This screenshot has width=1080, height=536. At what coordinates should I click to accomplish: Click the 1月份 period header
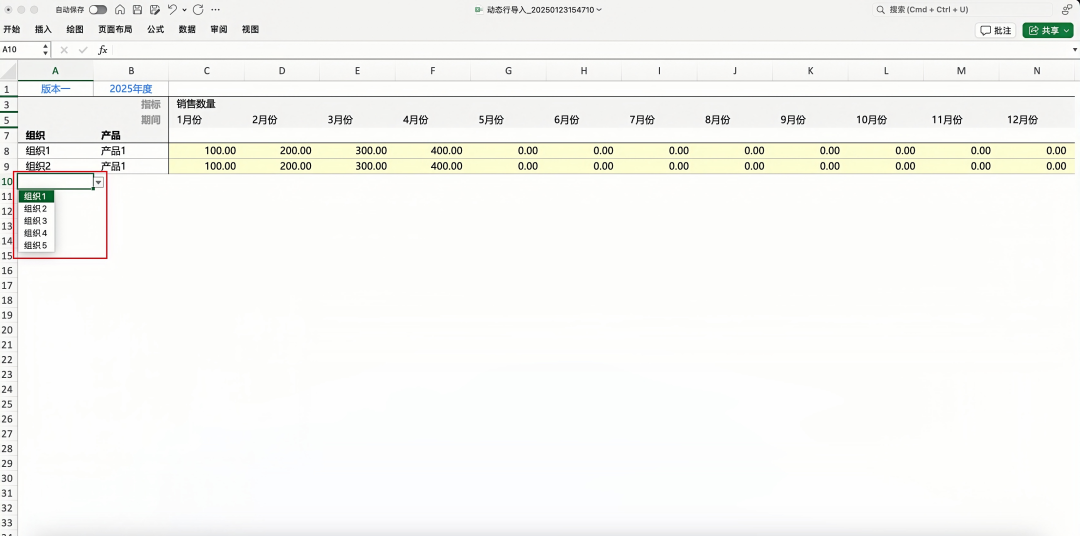click(x=189, y=119)
